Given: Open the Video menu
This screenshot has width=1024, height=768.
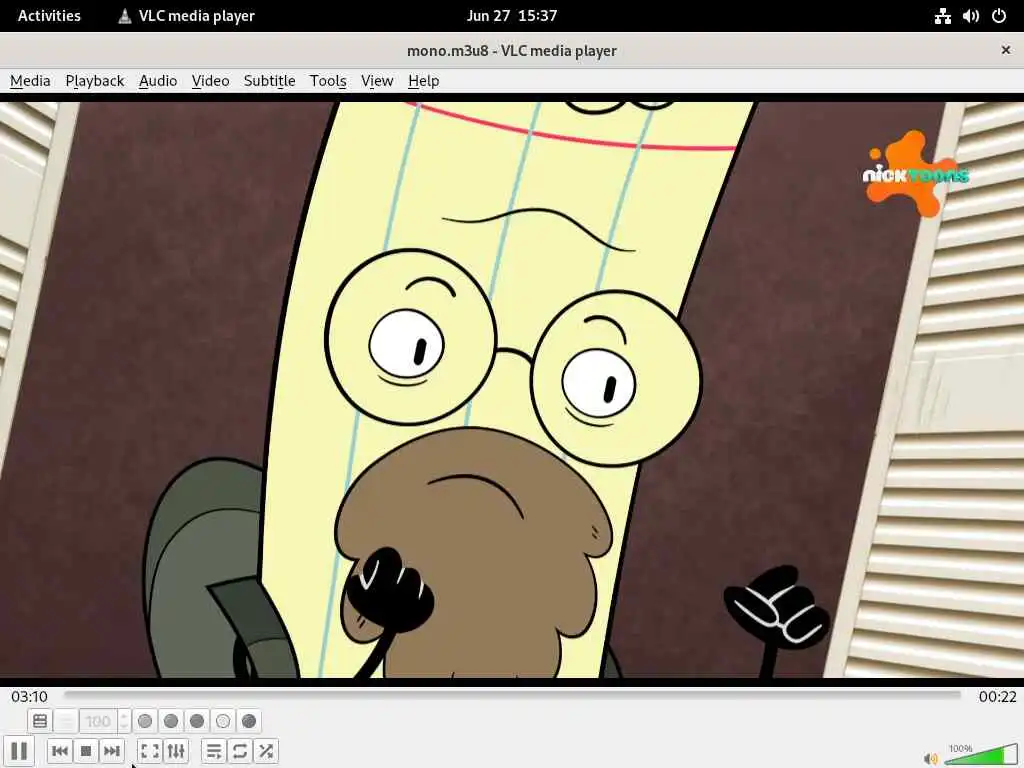Looking at the screenshot, I should 210,81.
